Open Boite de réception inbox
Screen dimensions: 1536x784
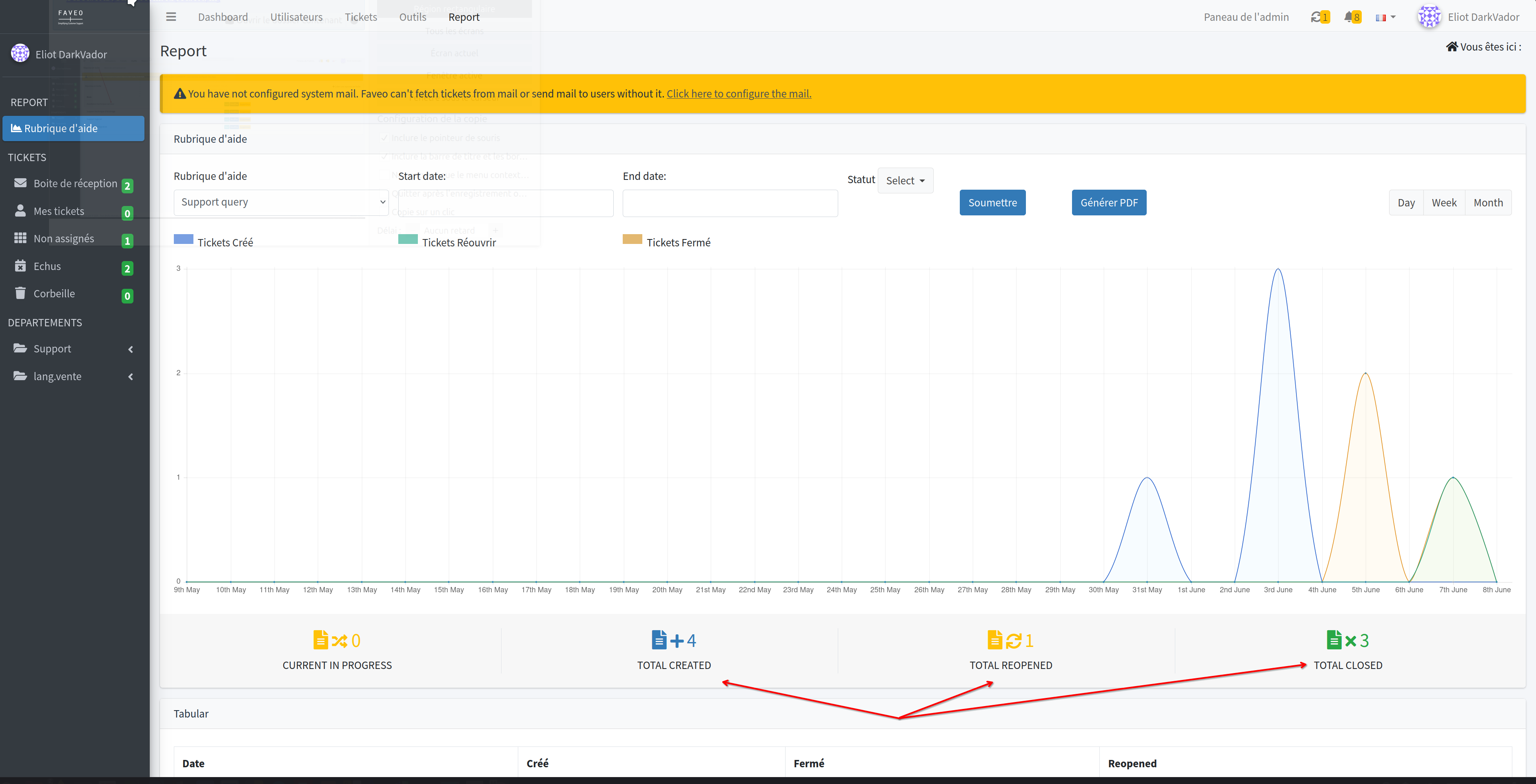(75, 184)
